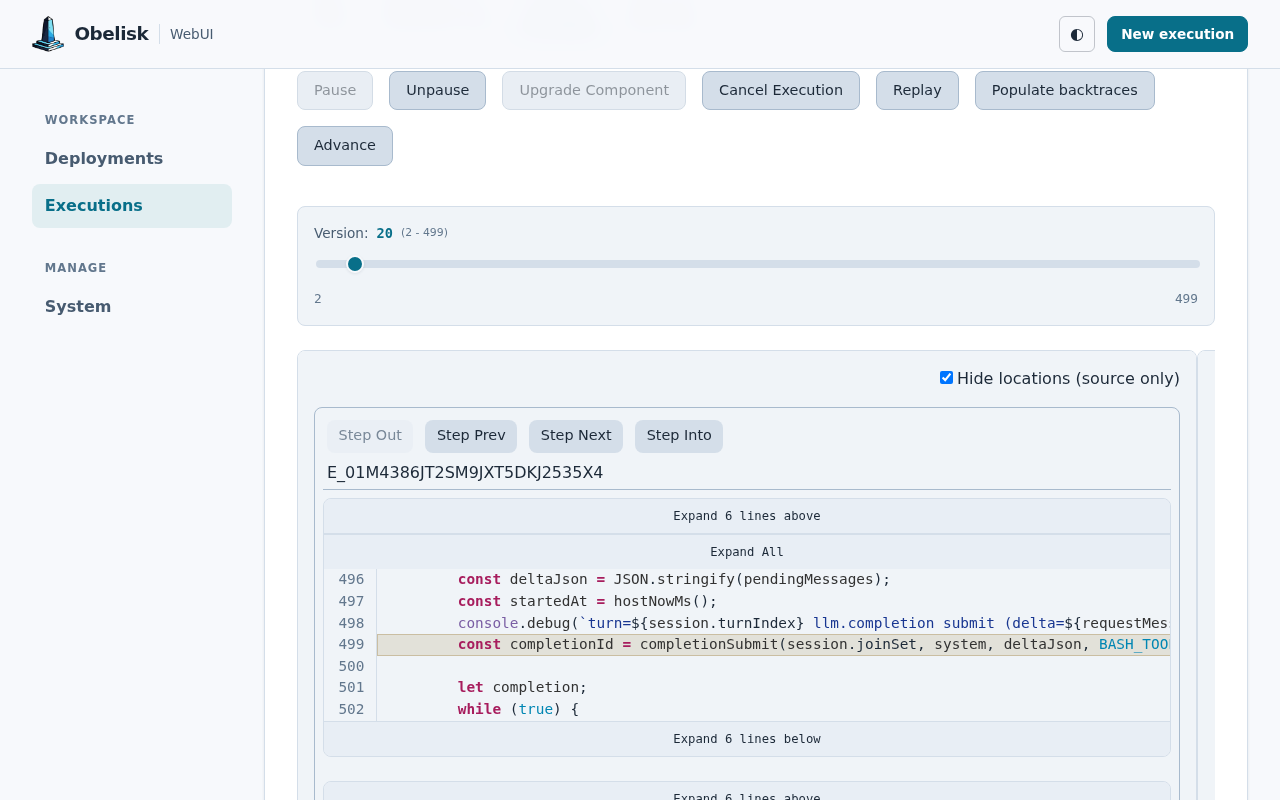Click the Replay button

pyautogui.click(x=917, y=90)
